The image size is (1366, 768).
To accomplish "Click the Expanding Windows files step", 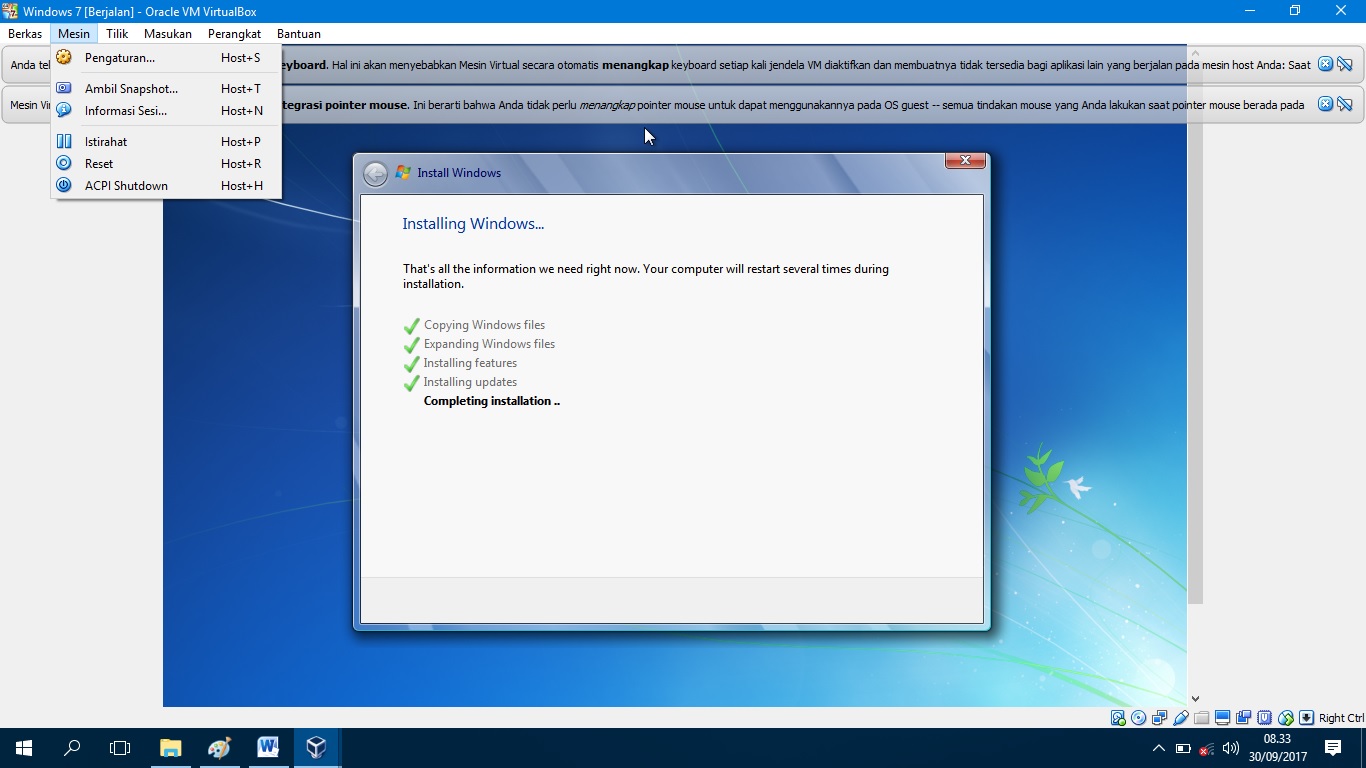I will pyautogui.click(x=489, y=344).
